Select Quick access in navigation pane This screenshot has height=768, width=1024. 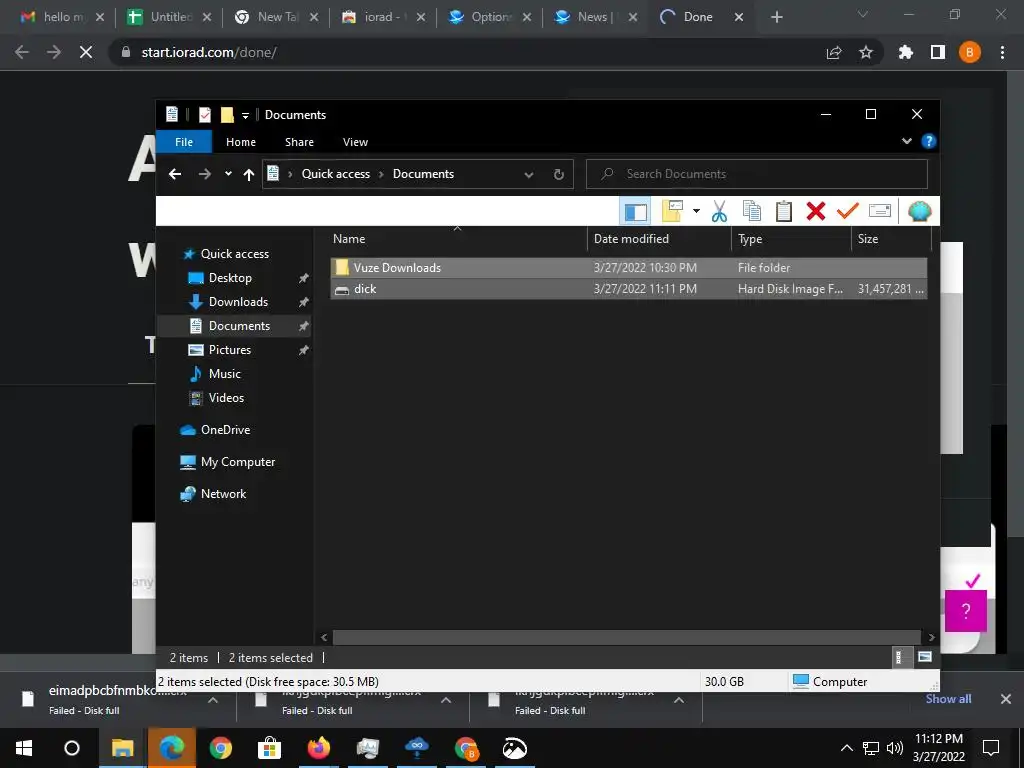(x=234, y=254)
